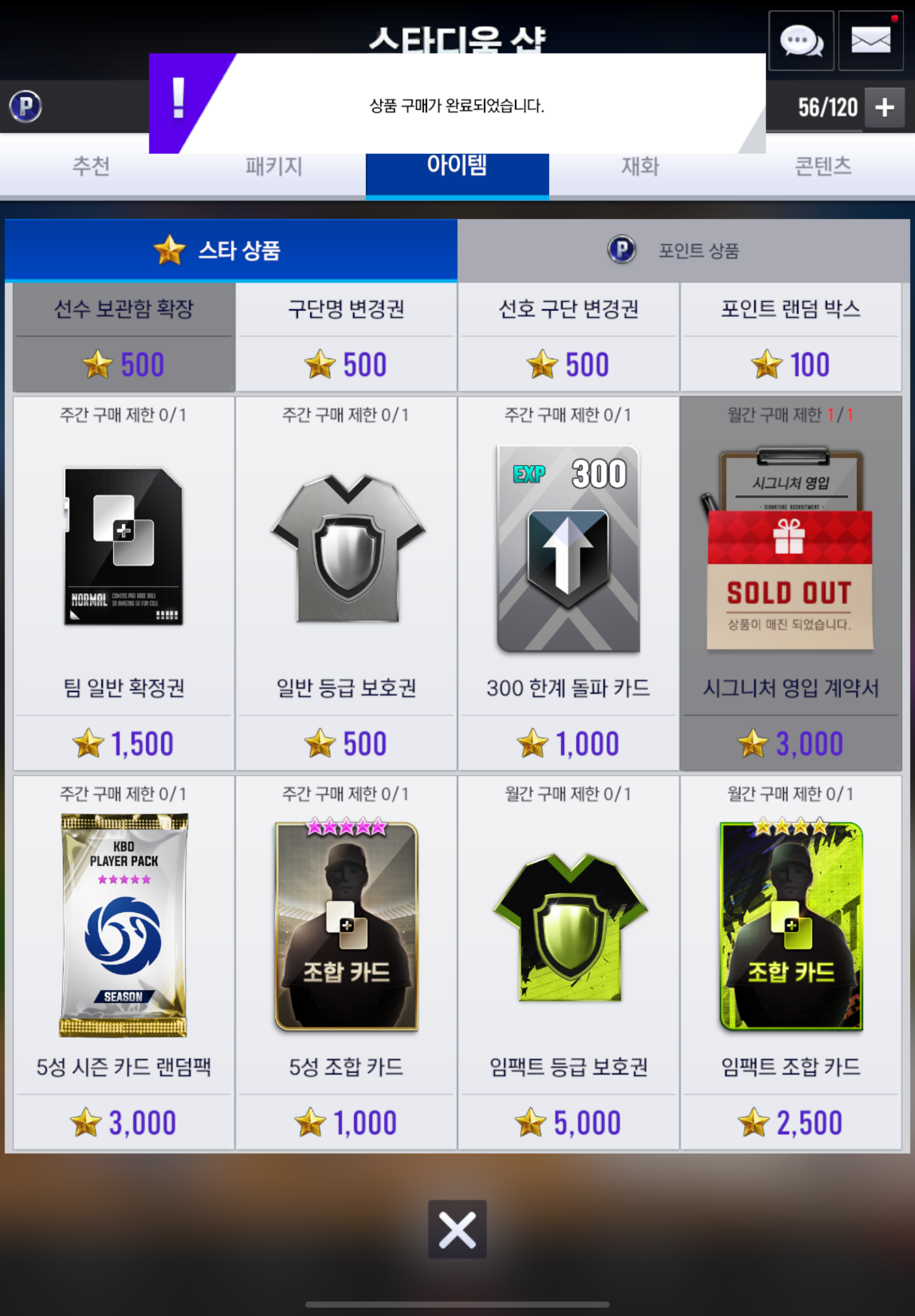
Task: Buy 선호 구단 변경권 for 500 stars
Action: point(568,337)
